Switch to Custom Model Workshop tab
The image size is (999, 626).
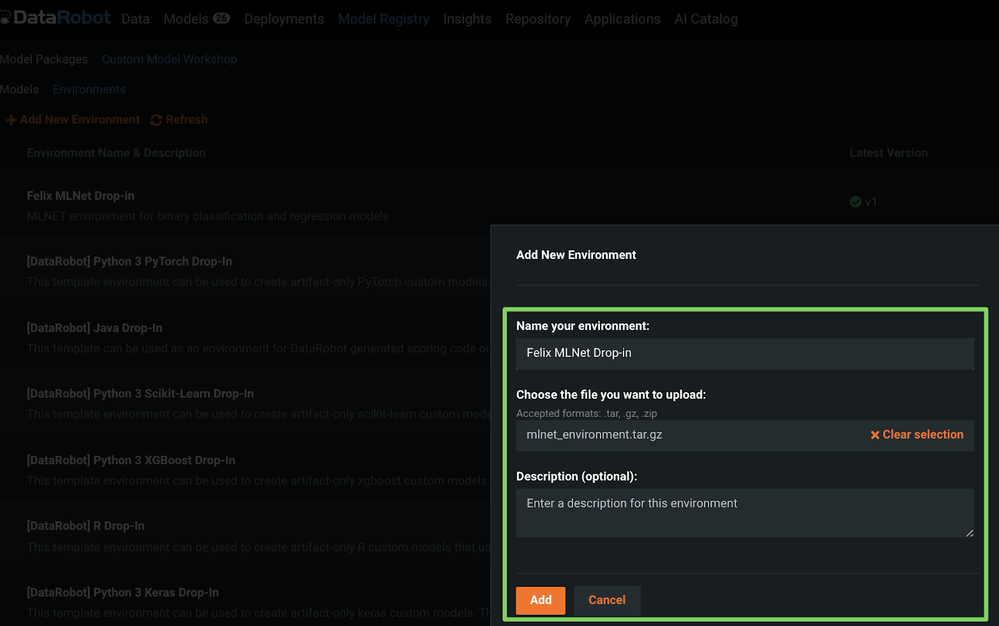point(169,59)
